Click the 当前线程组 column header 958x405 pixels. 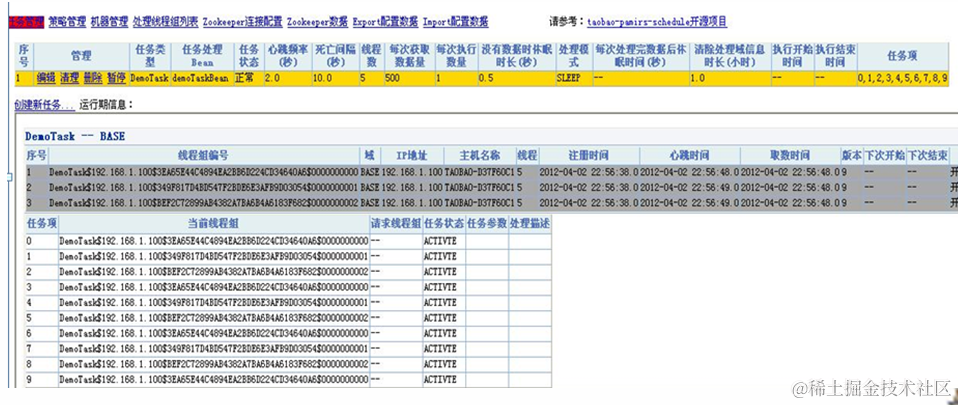[x=213, y=224]
